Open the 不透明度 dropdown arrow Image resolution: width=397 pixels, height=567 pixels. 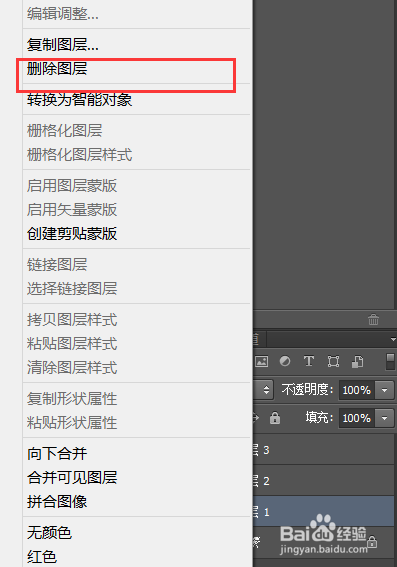point(384,390)
